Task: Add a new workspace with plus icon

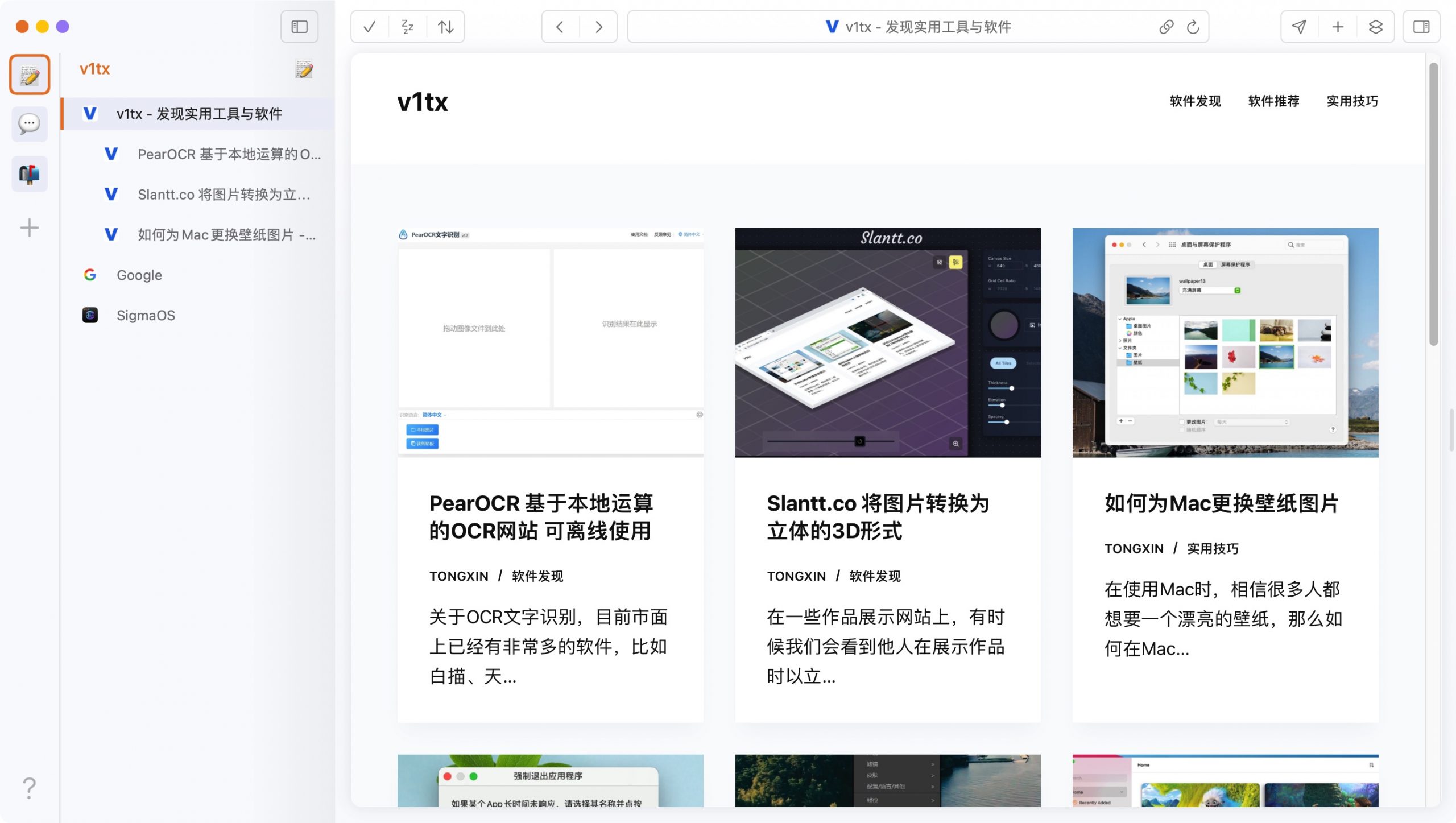Action: (x=29, y=227)
